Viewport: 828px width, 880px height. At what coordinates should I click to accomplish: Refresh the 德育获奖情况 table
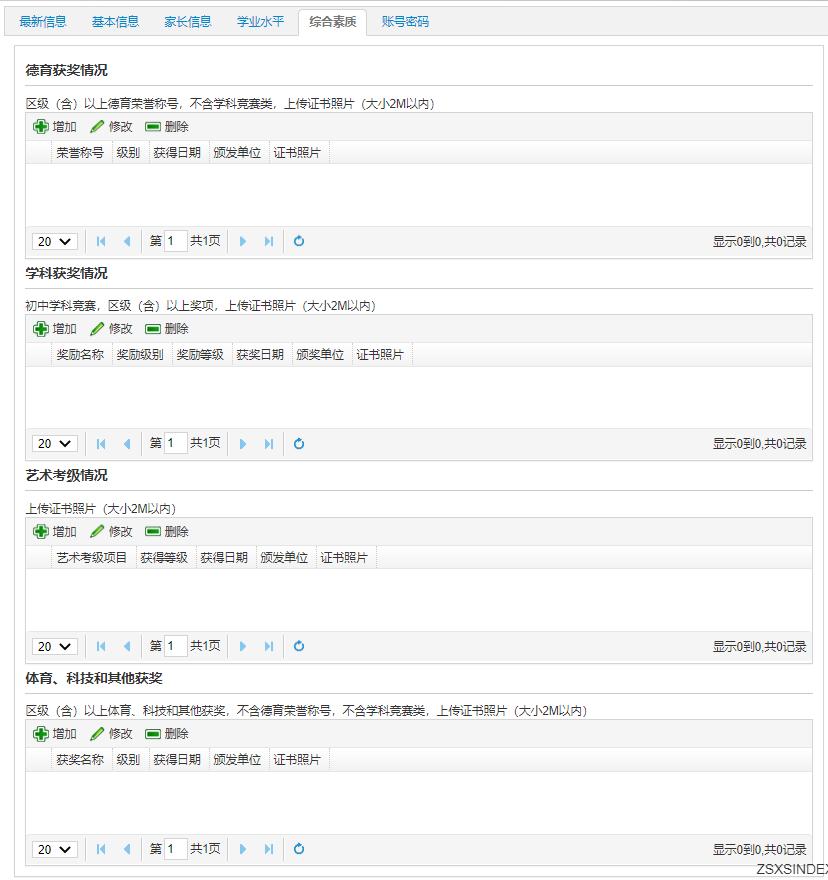point(298,241)
